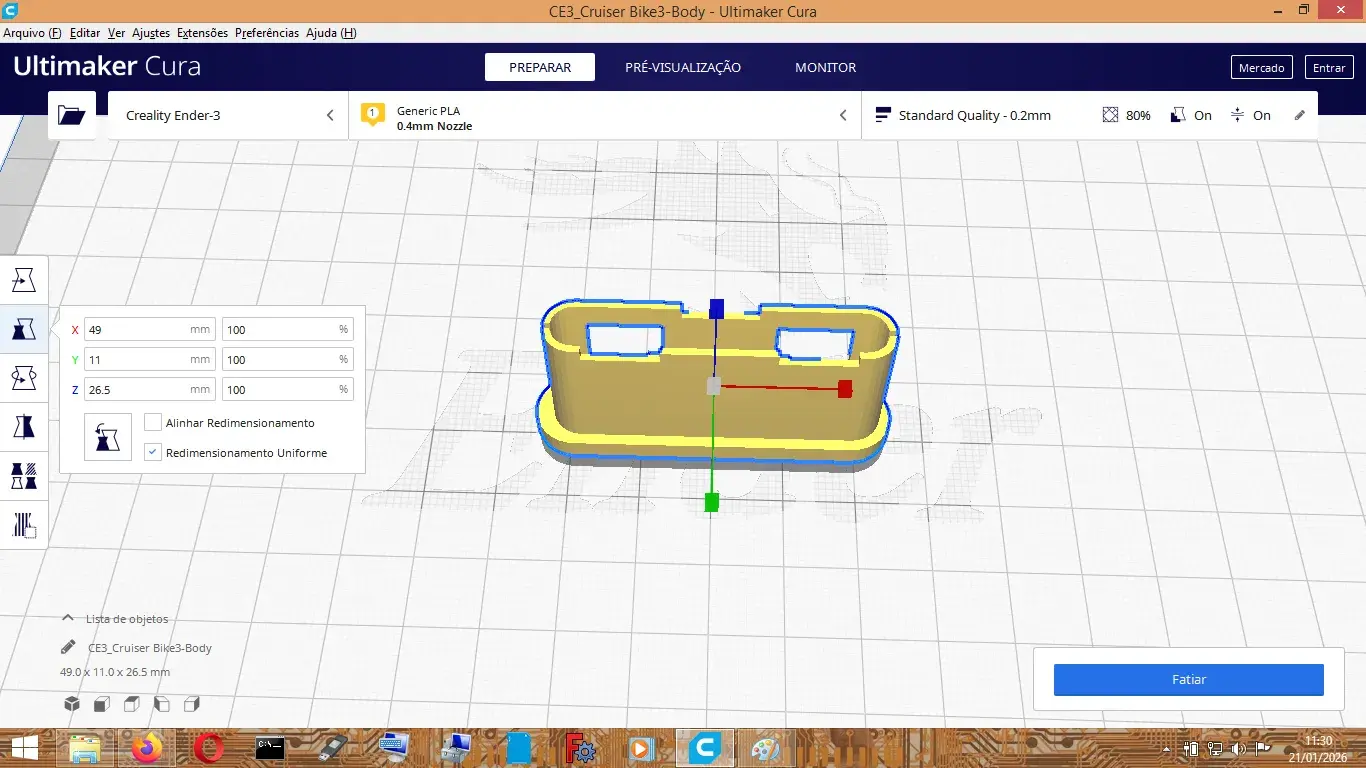Collapse the Lista de objetos panel

68,618
